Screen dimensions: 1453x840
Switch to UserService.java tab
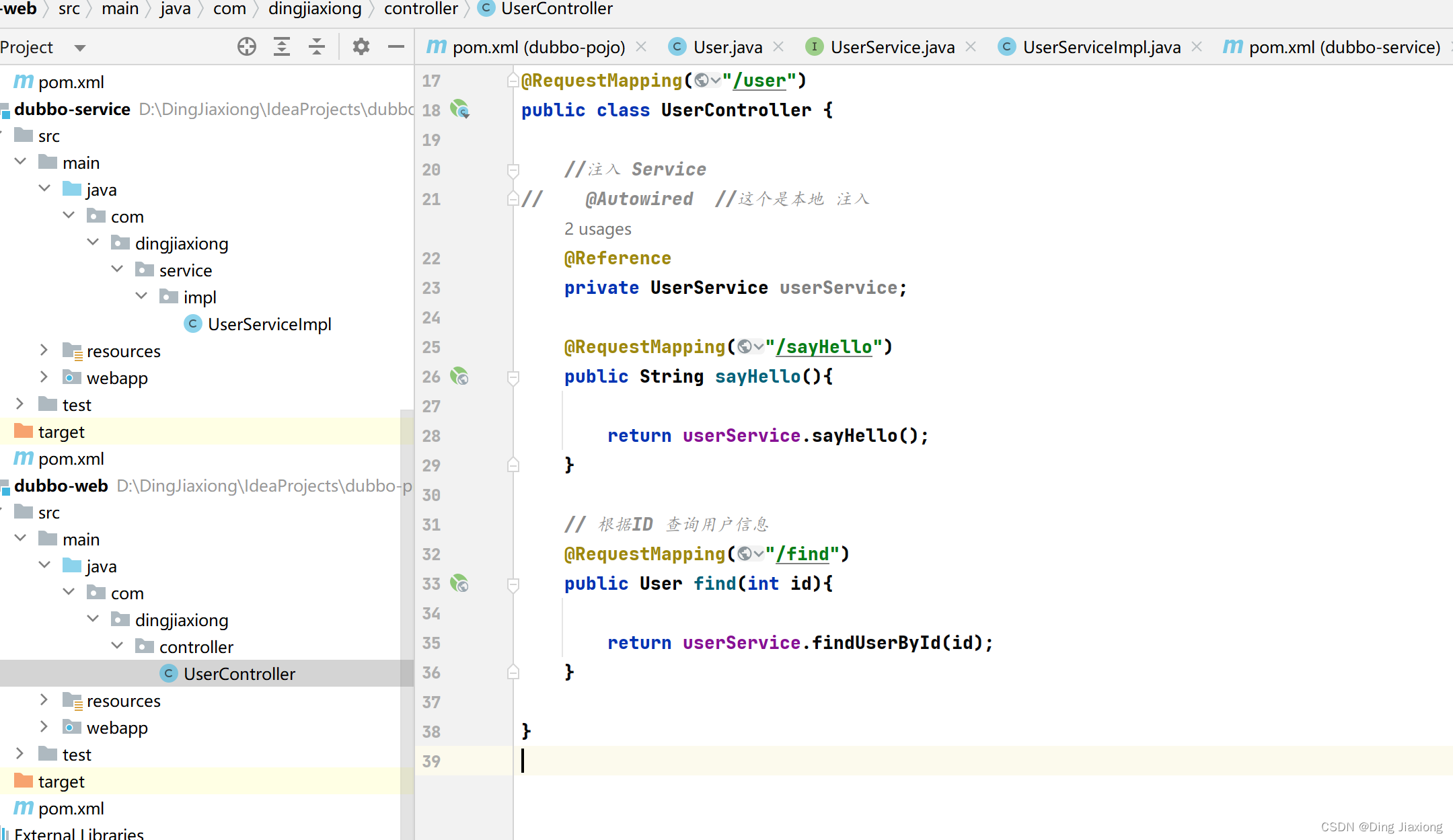(893, 47)
